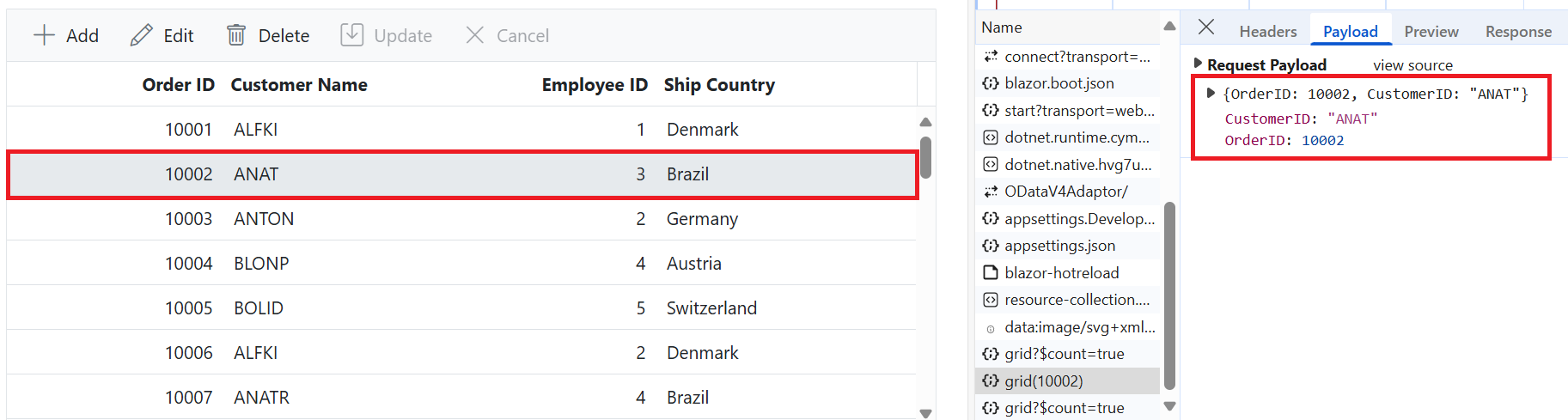Close the network request details panel
This screenshot has width=1568, height=420.
1206,27
